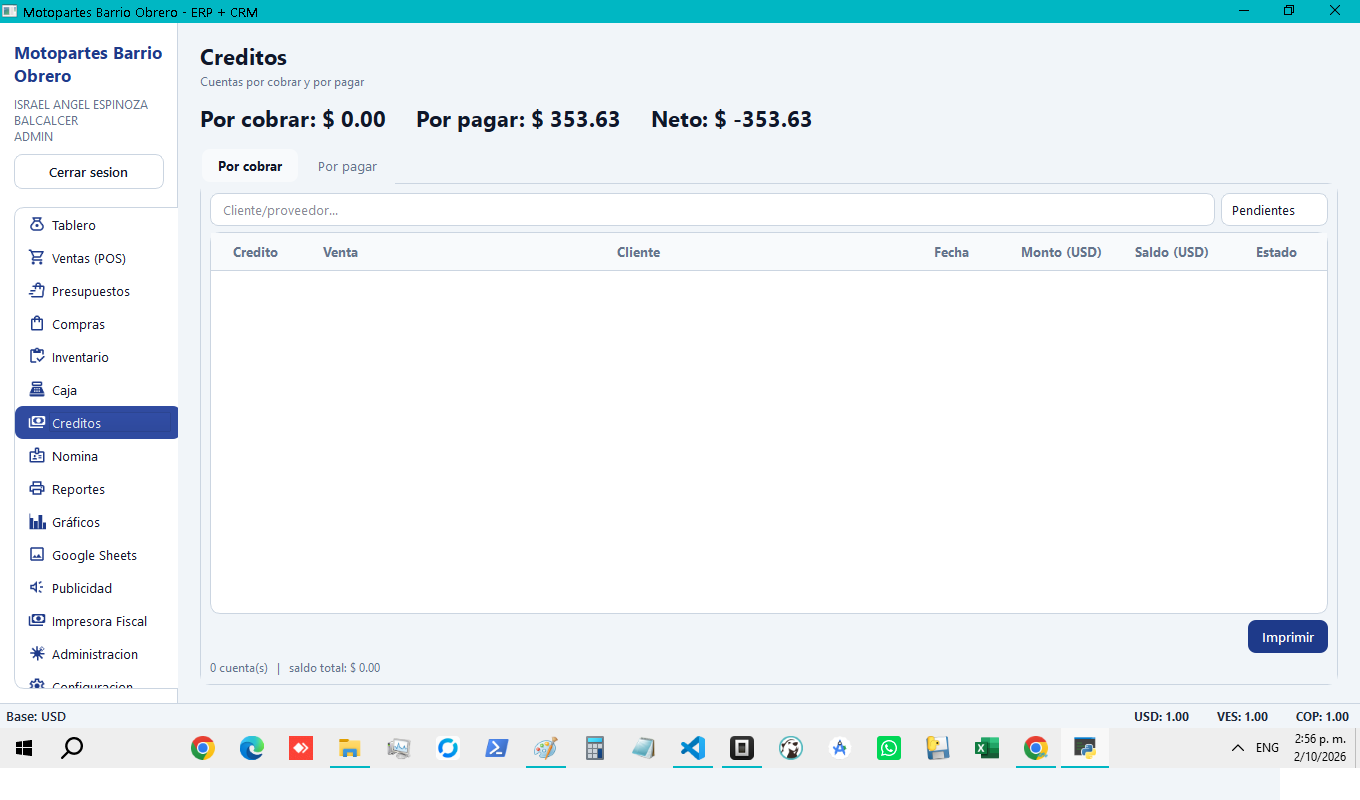Select the Publicidad megaphone icon

37,588
